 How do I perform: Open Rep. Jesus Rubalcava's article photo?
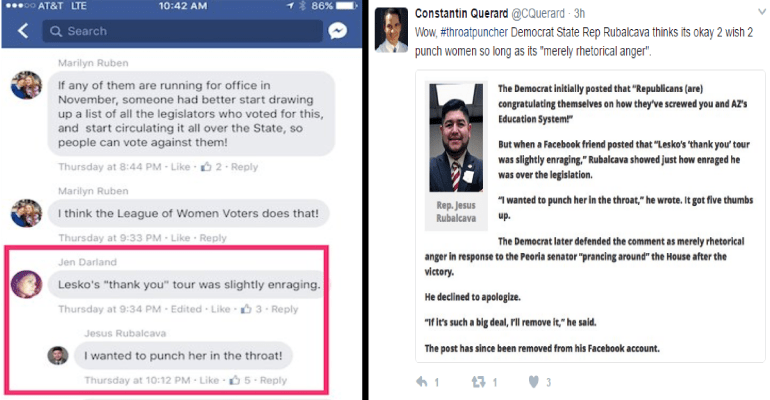tap(456, 137)
